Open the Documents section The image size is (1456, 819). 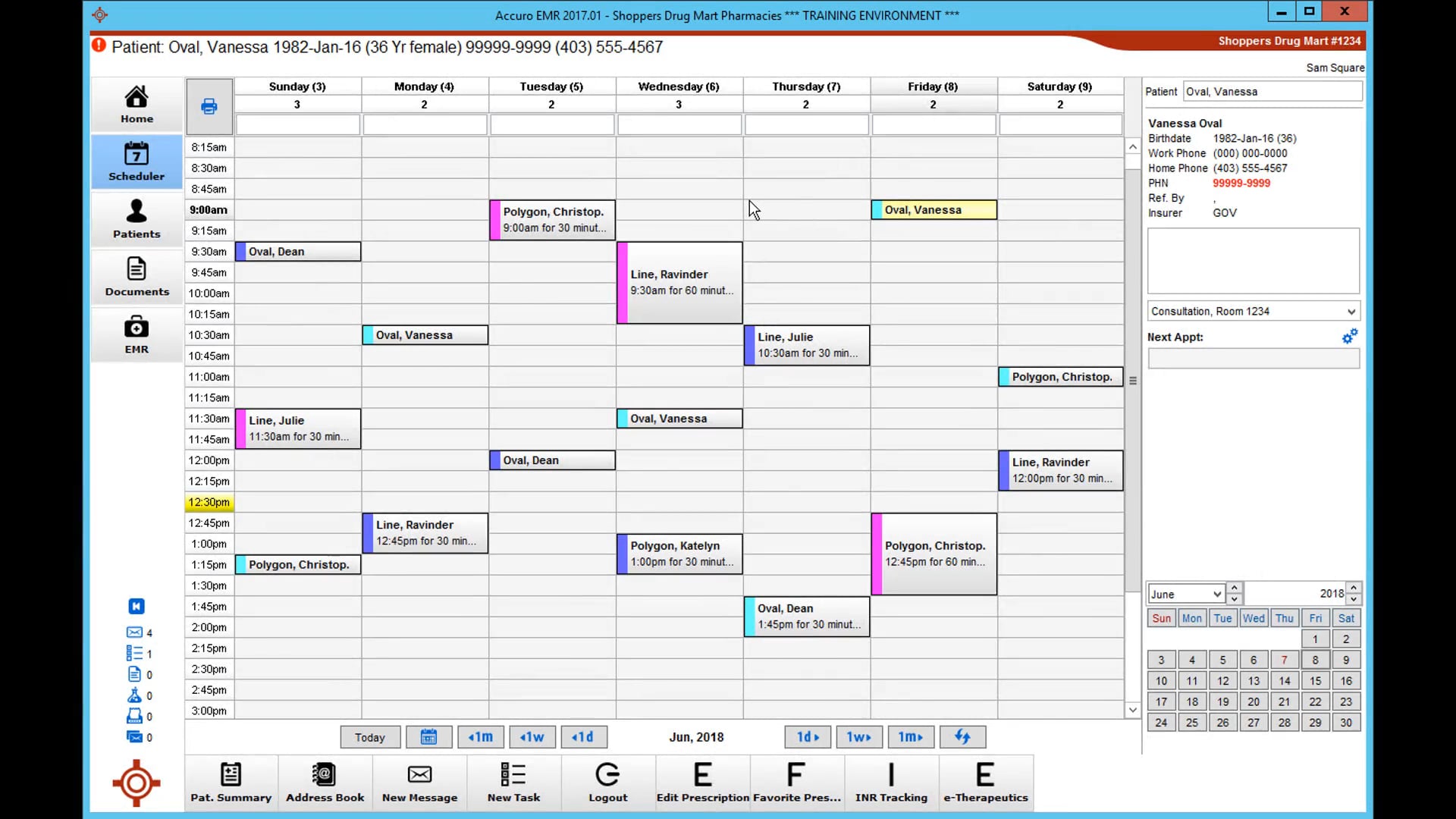pos(136,276)
